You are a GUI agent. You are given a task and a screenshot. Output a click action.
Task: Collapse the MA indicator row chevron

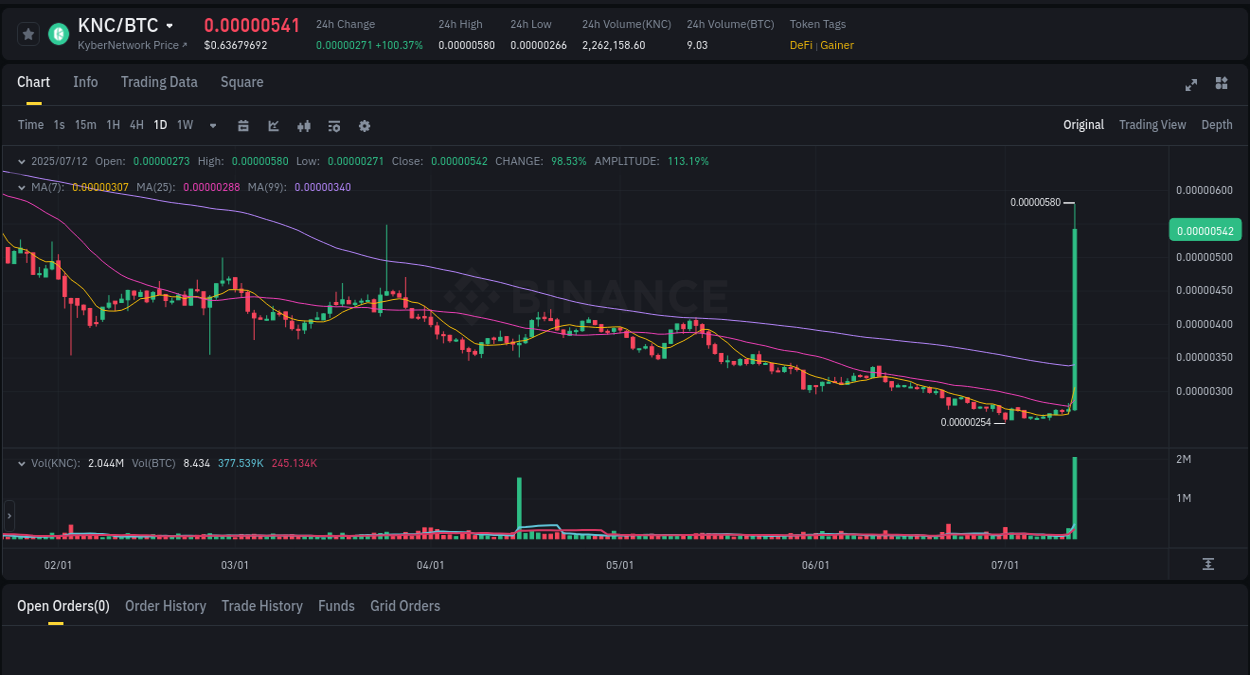coord(21,187)
